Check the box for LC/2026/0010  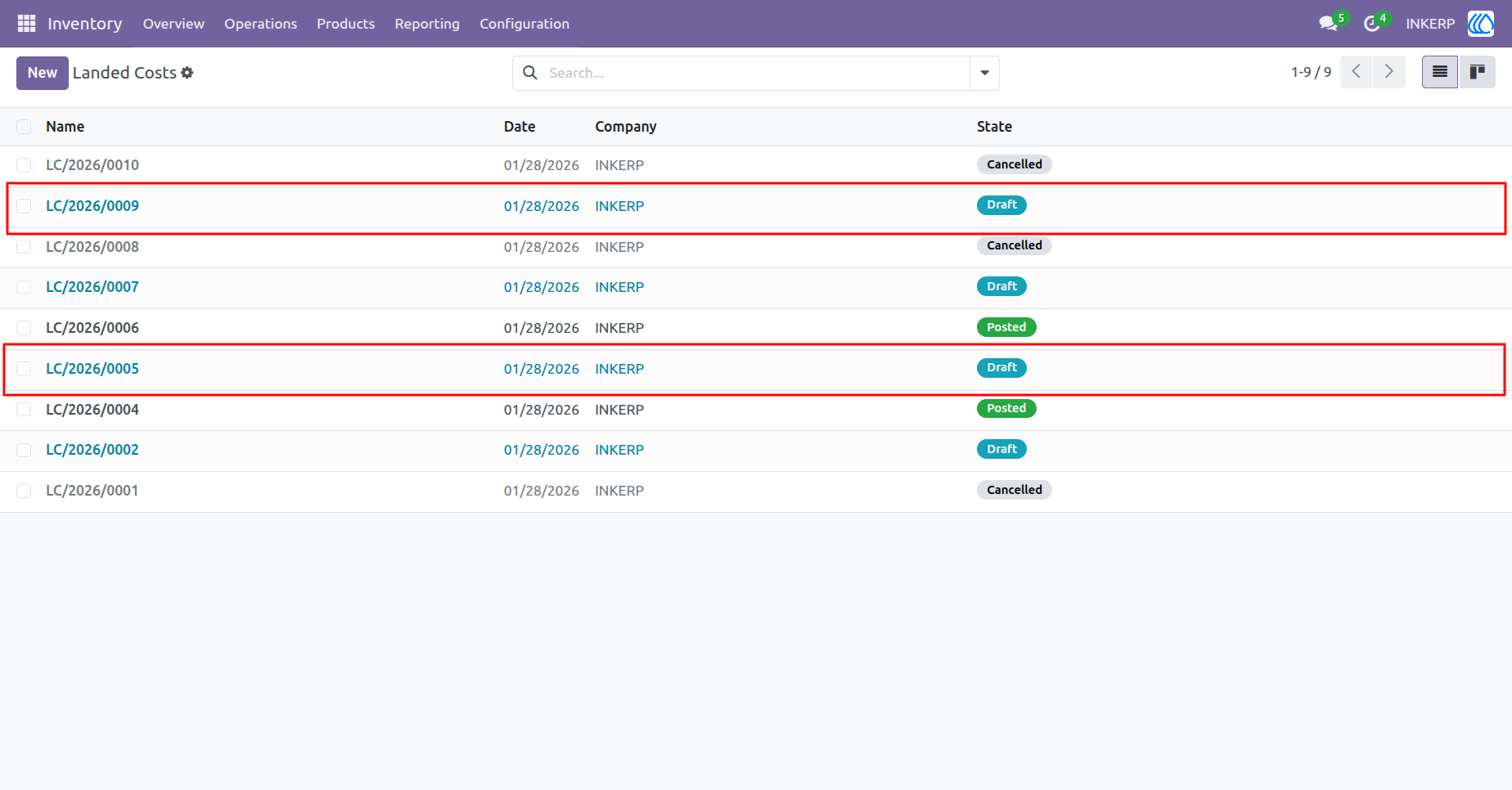[x=24, y=165]
